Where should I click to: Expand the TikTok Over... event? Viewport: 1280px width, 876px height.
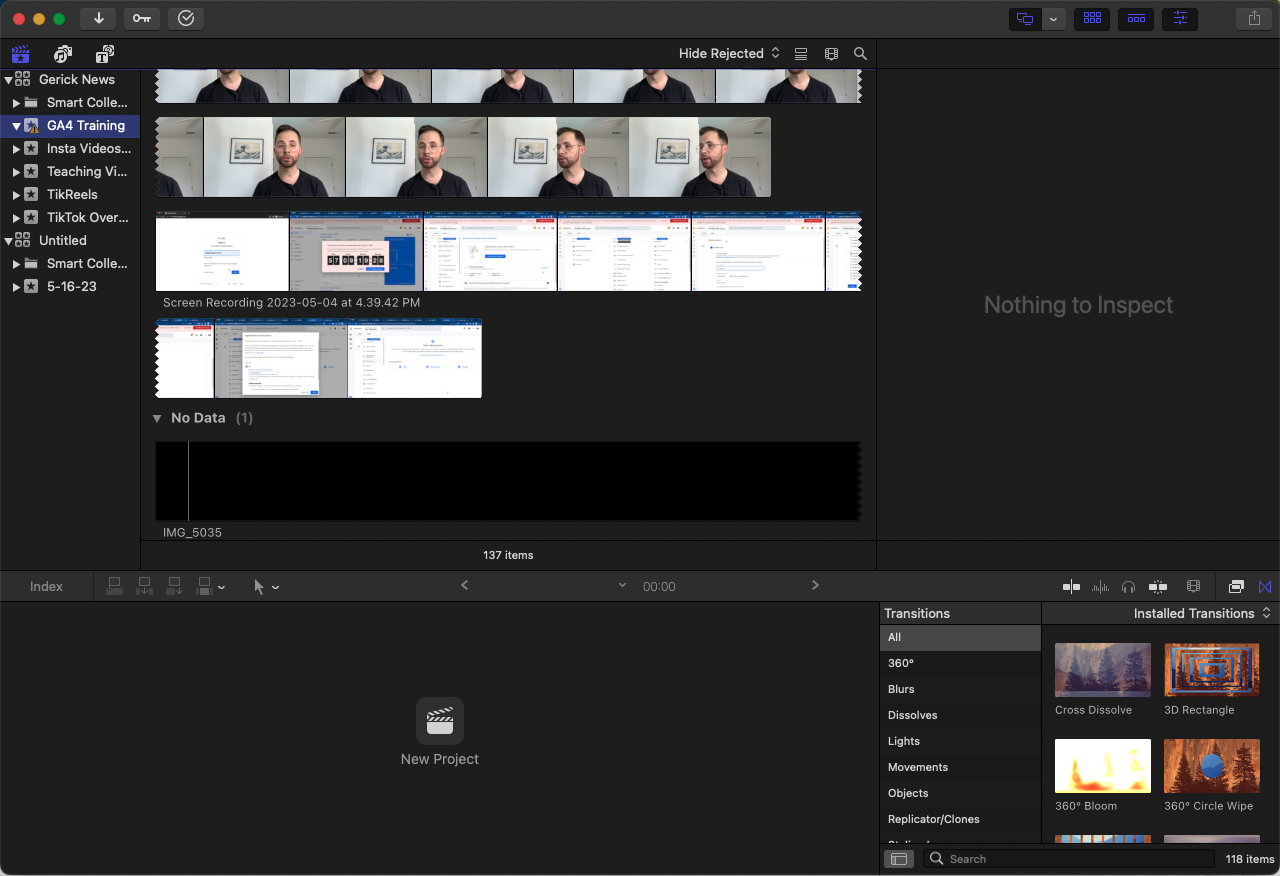coord(16,218)
